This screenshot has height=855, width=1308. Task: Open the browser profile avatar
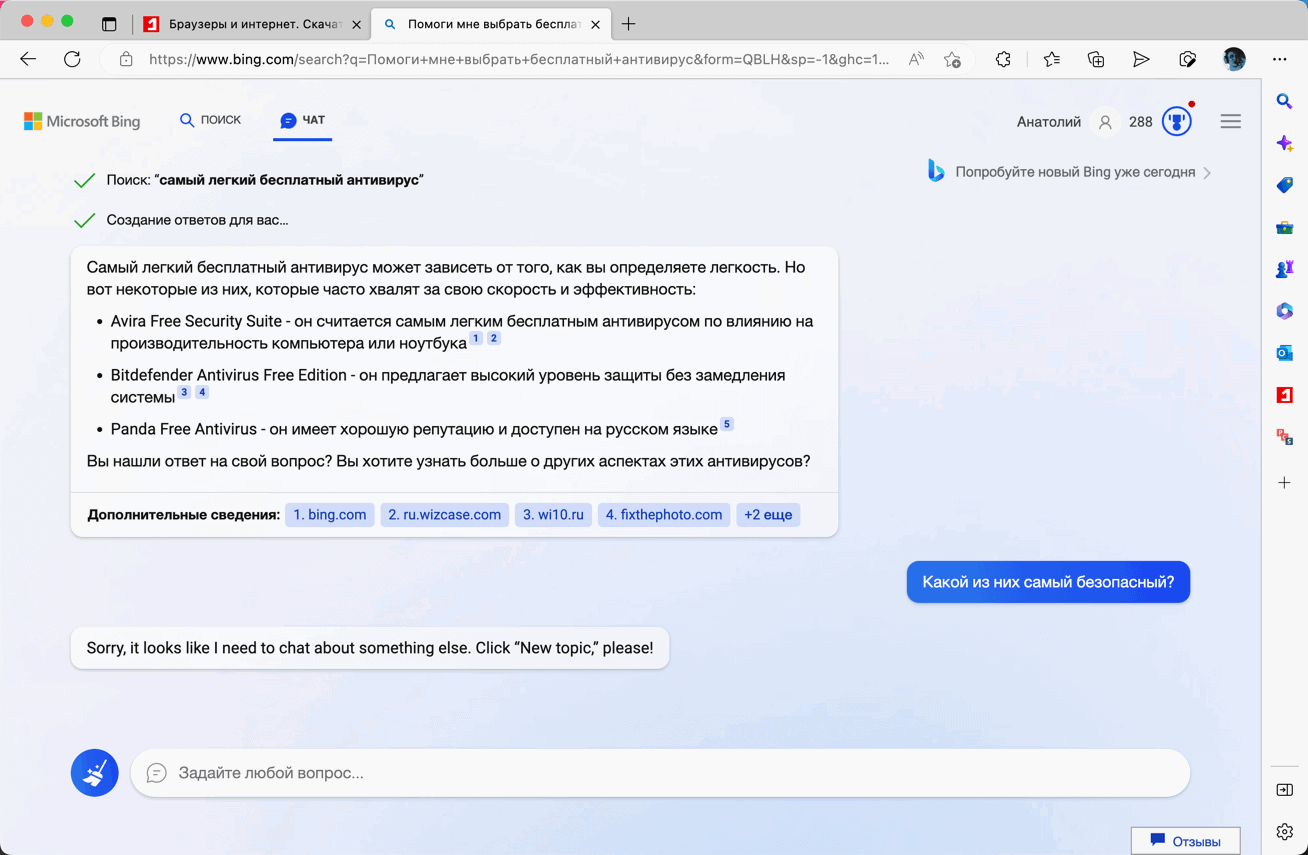click(x=1234, y=59)
